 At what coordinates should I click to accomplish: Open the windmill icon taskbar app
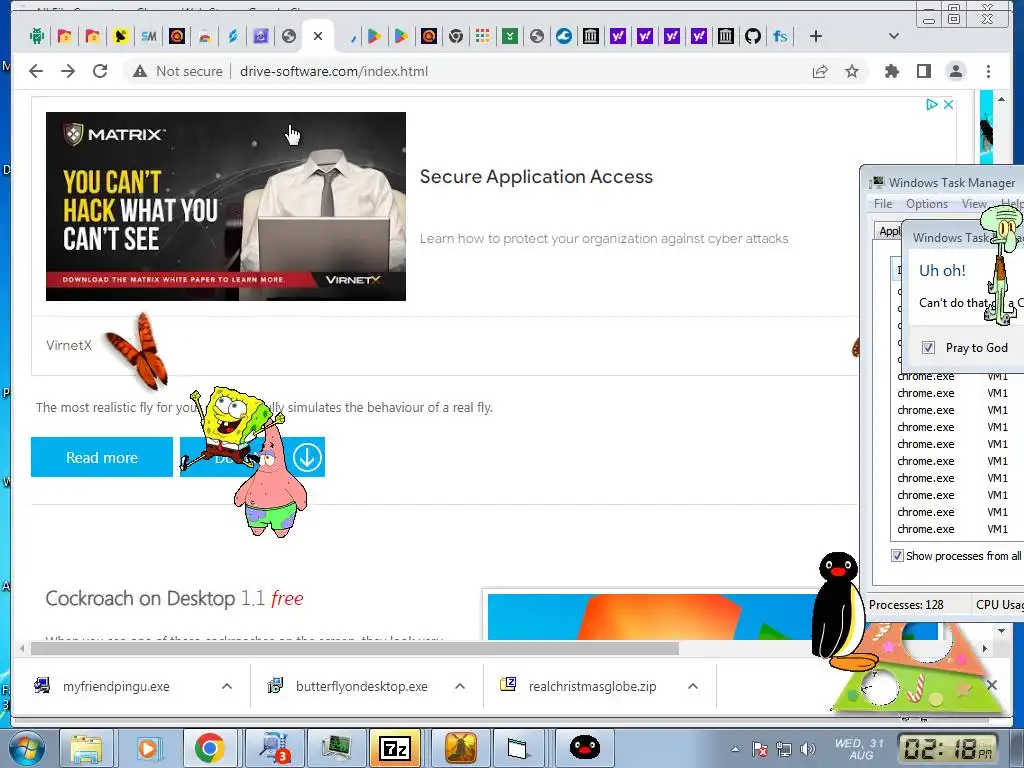[x=460, y=748]
